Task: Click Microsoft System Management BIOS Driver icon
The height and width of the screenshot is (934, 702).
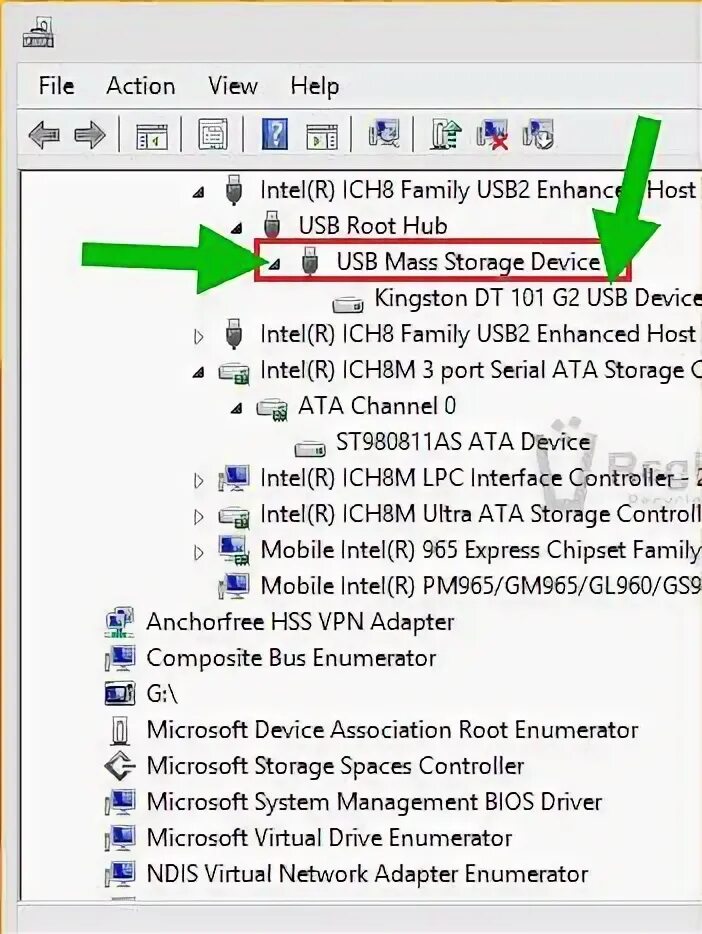Action: 120,803
